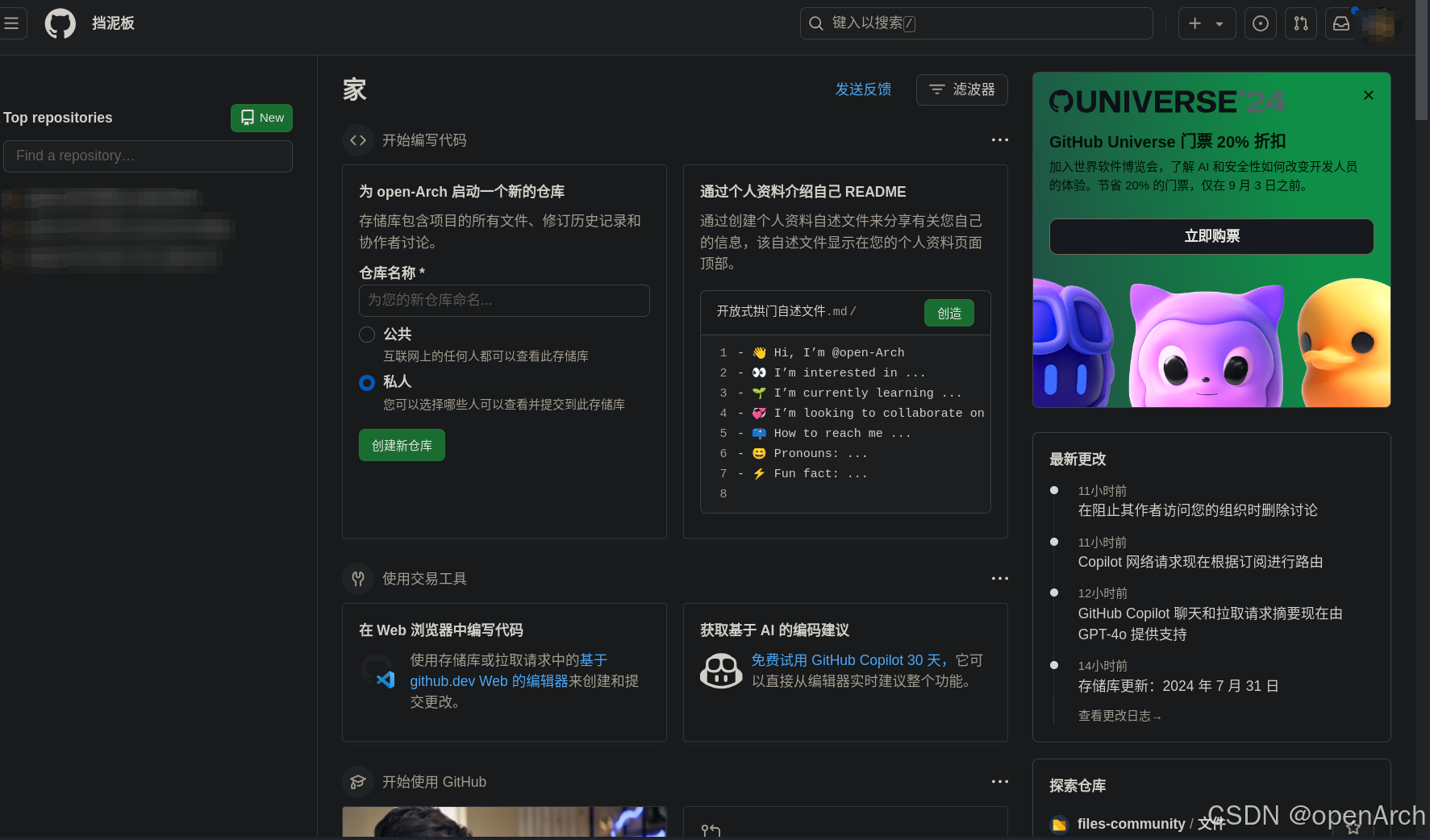1430x840 pixels.
Task: Open the notifications inbox icon
Action: coord(1341,23)
